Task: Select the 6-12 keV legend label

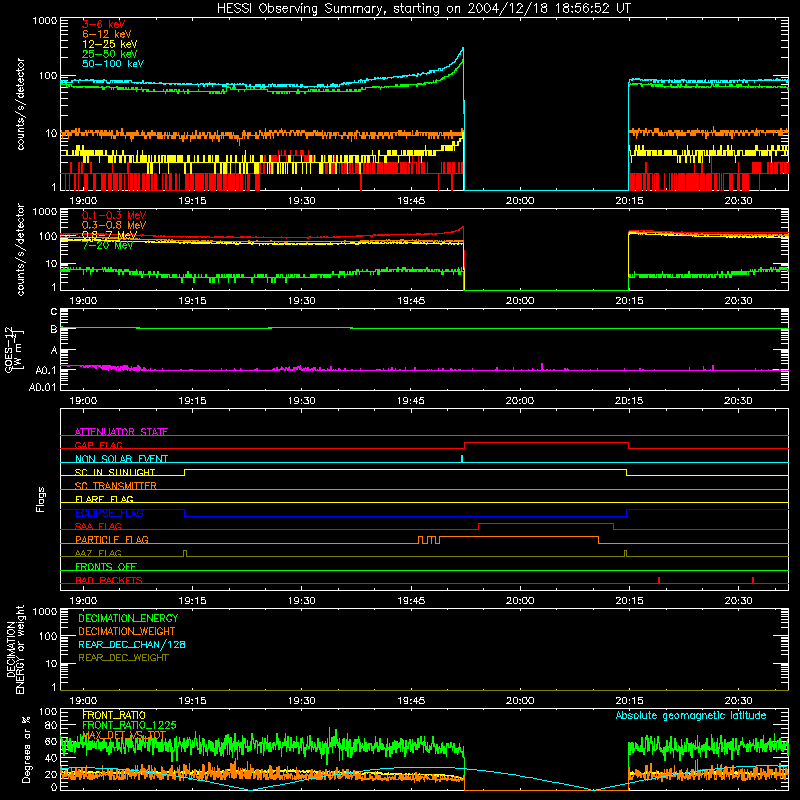Action: click(x=107, y=34)
